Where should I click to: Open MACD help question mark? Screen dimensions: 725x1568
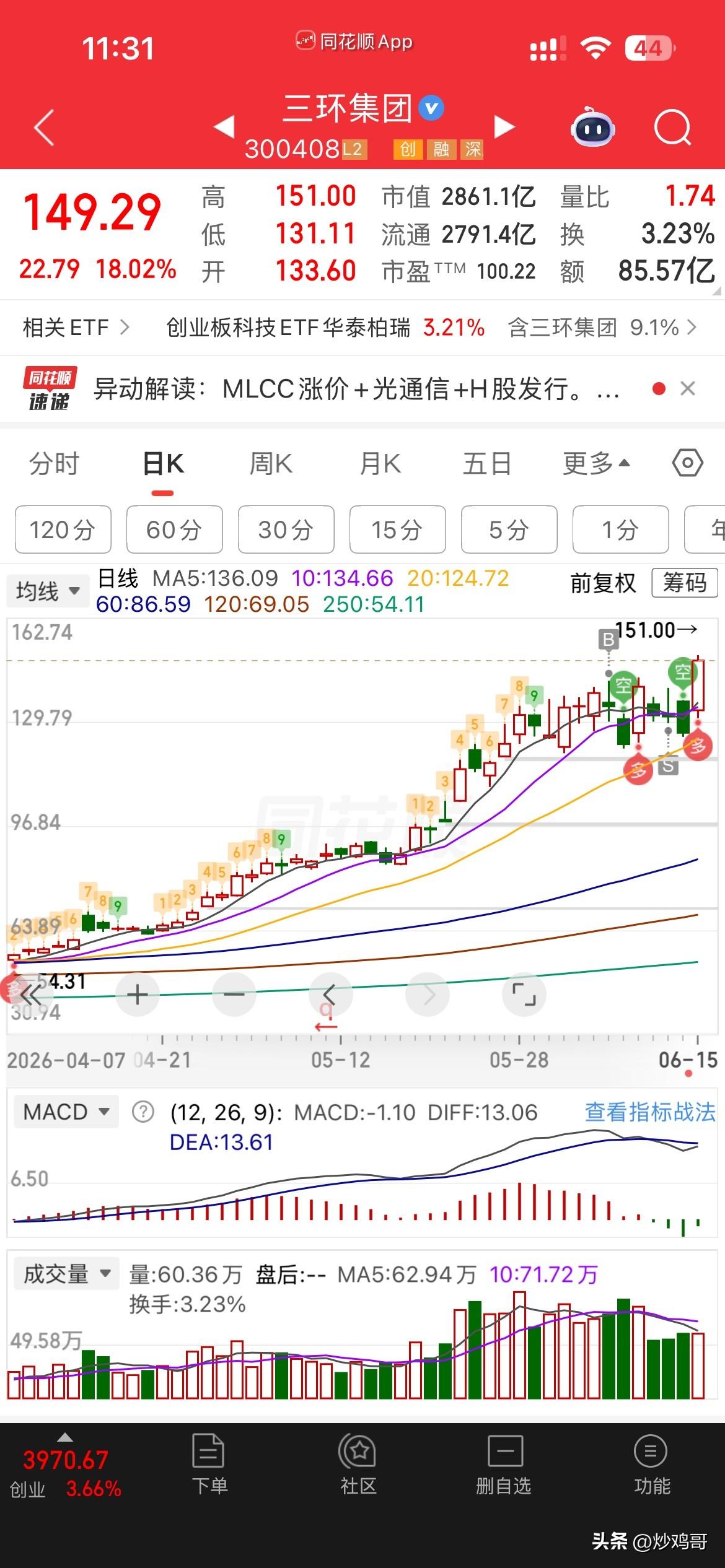[143, 1112]
